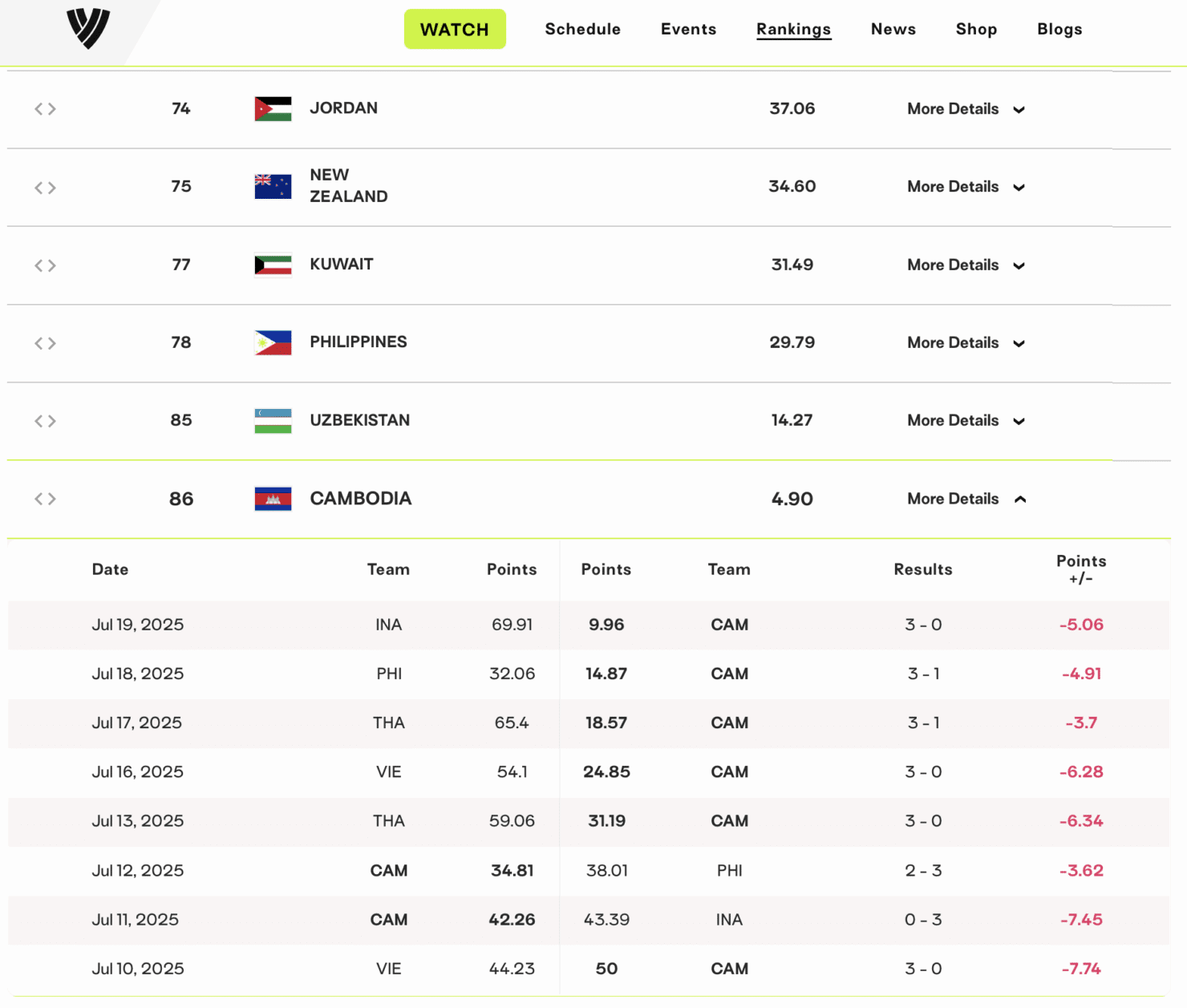Click the arrows icon beside rank 74
The width and height of the screenshot is (1187, 1008).
click(45, 109)
